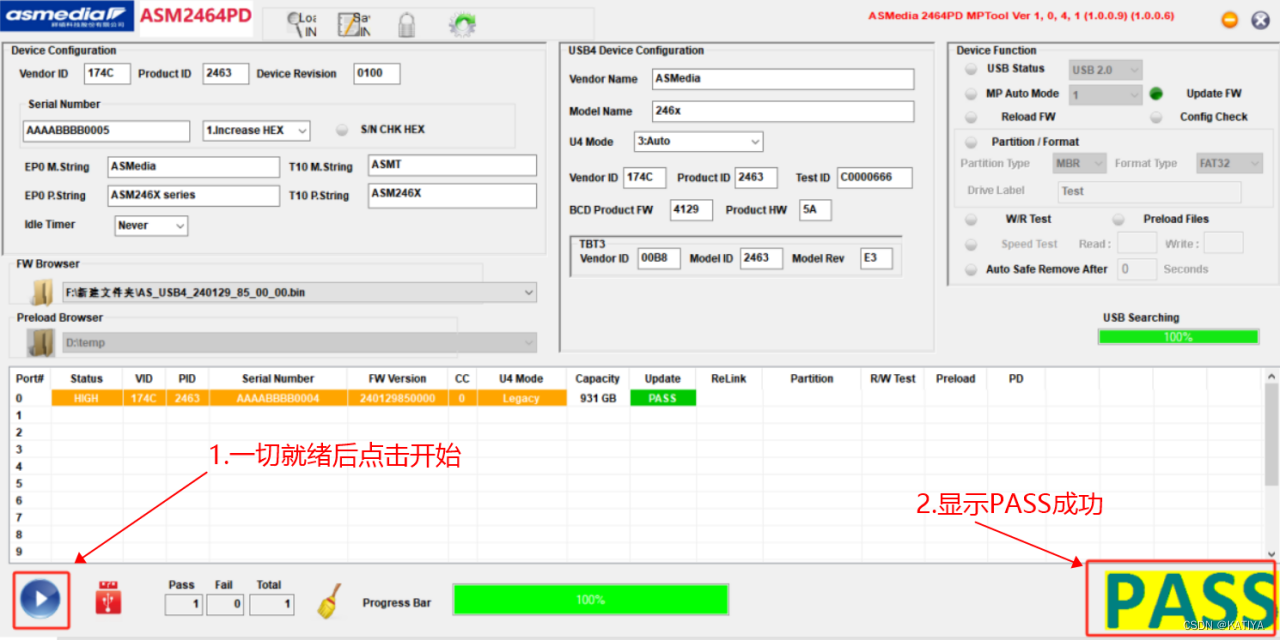This screenshot has height=640, width=1280.
Task: Click the 931 GB capacity cell
Action: point(596,398)
